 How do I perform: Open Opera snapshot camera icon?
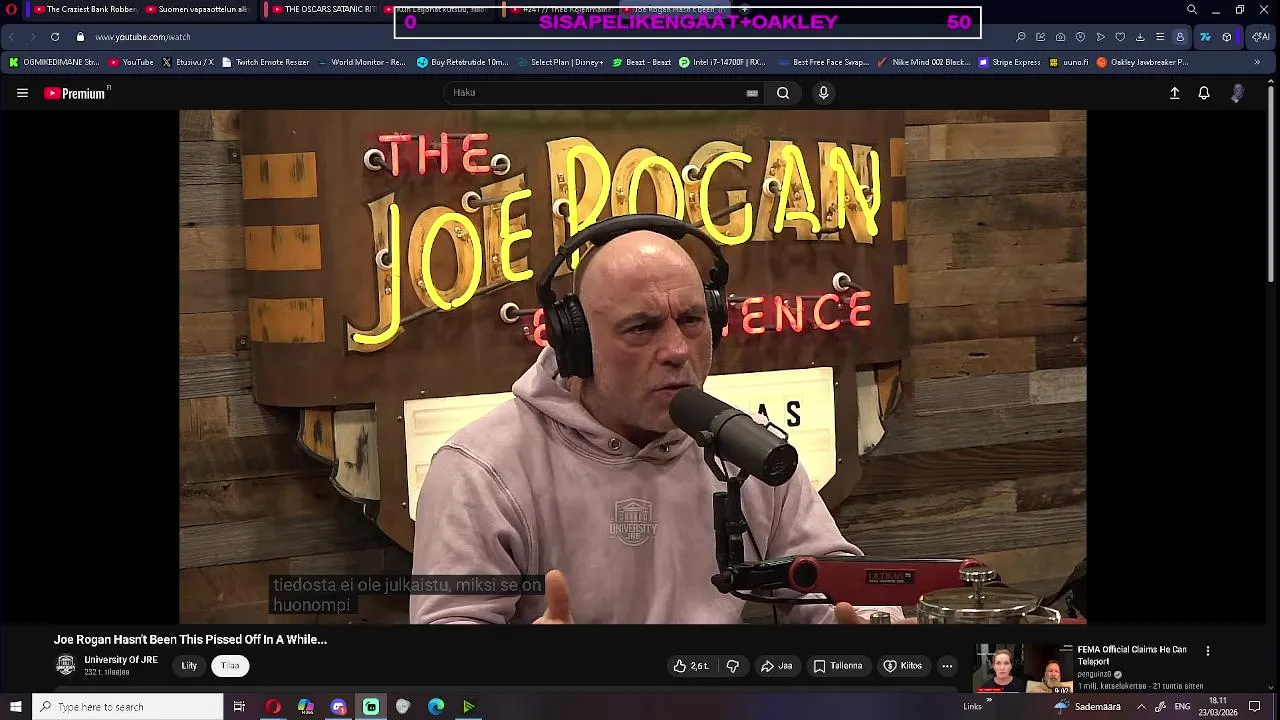[1060, 37]
